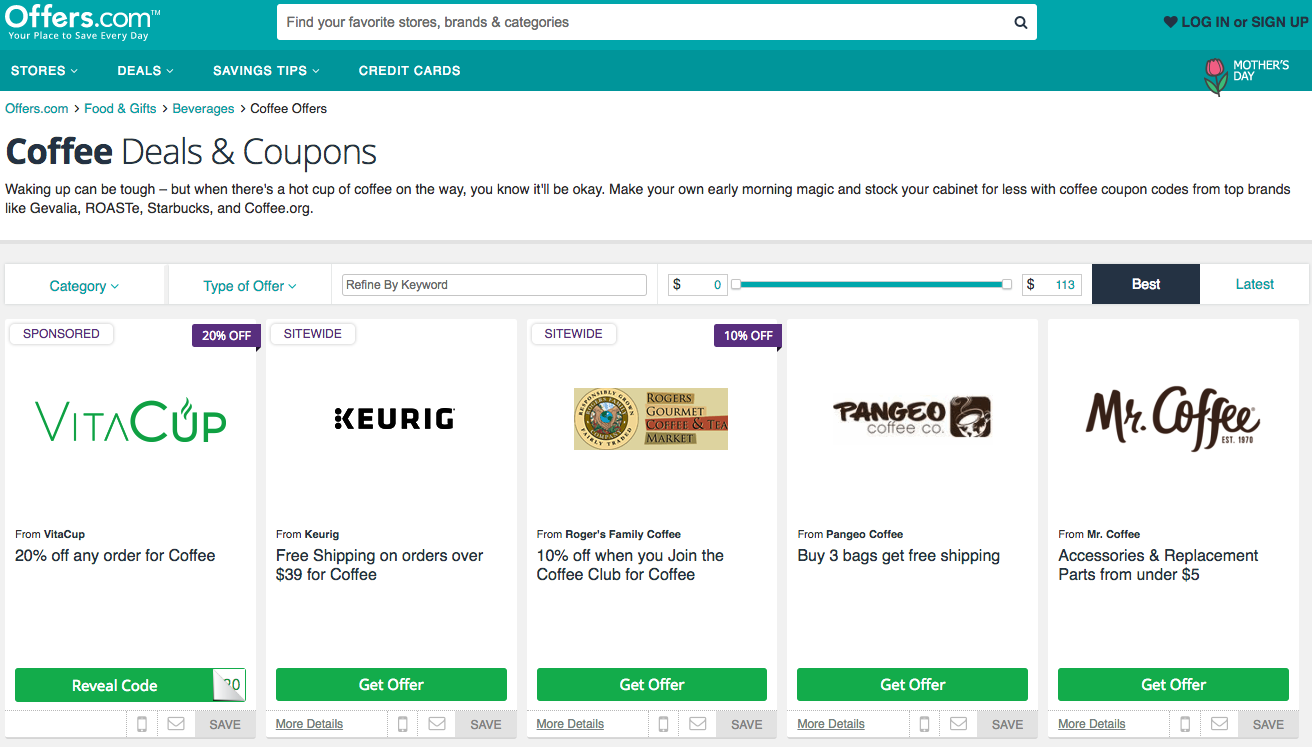Click the minimum price input box
This screenshot has height=747, width=1312.
697,285
